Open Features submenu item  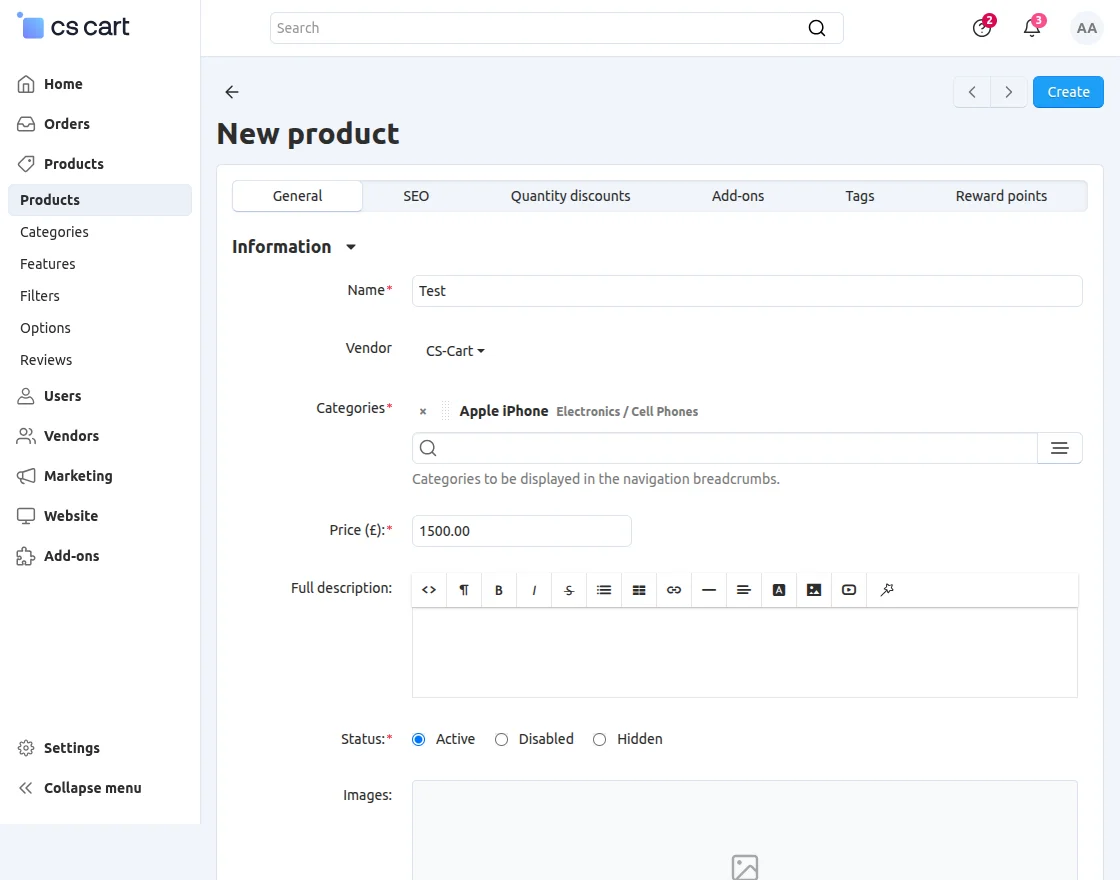[47, 264]
